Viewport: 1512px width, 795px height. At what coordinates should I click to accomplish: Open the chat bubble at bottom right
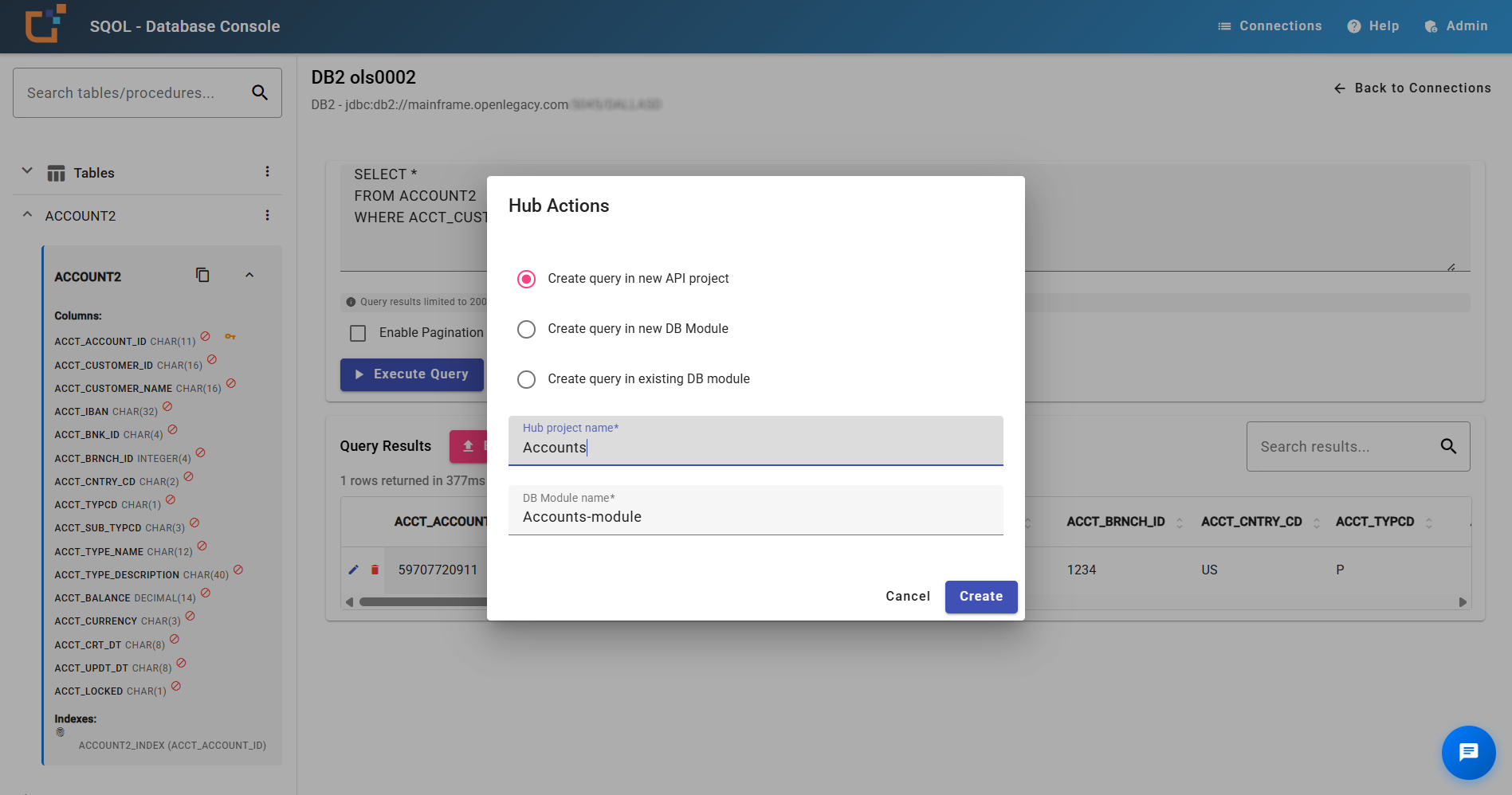tap(1469, 752)
